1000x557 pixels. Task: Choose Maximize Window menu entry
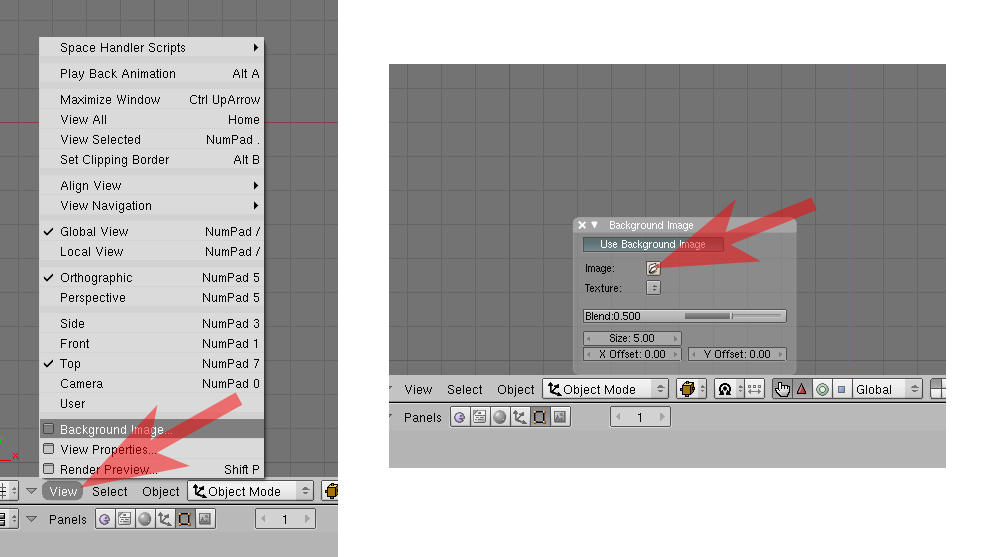[x=152, y=100]
